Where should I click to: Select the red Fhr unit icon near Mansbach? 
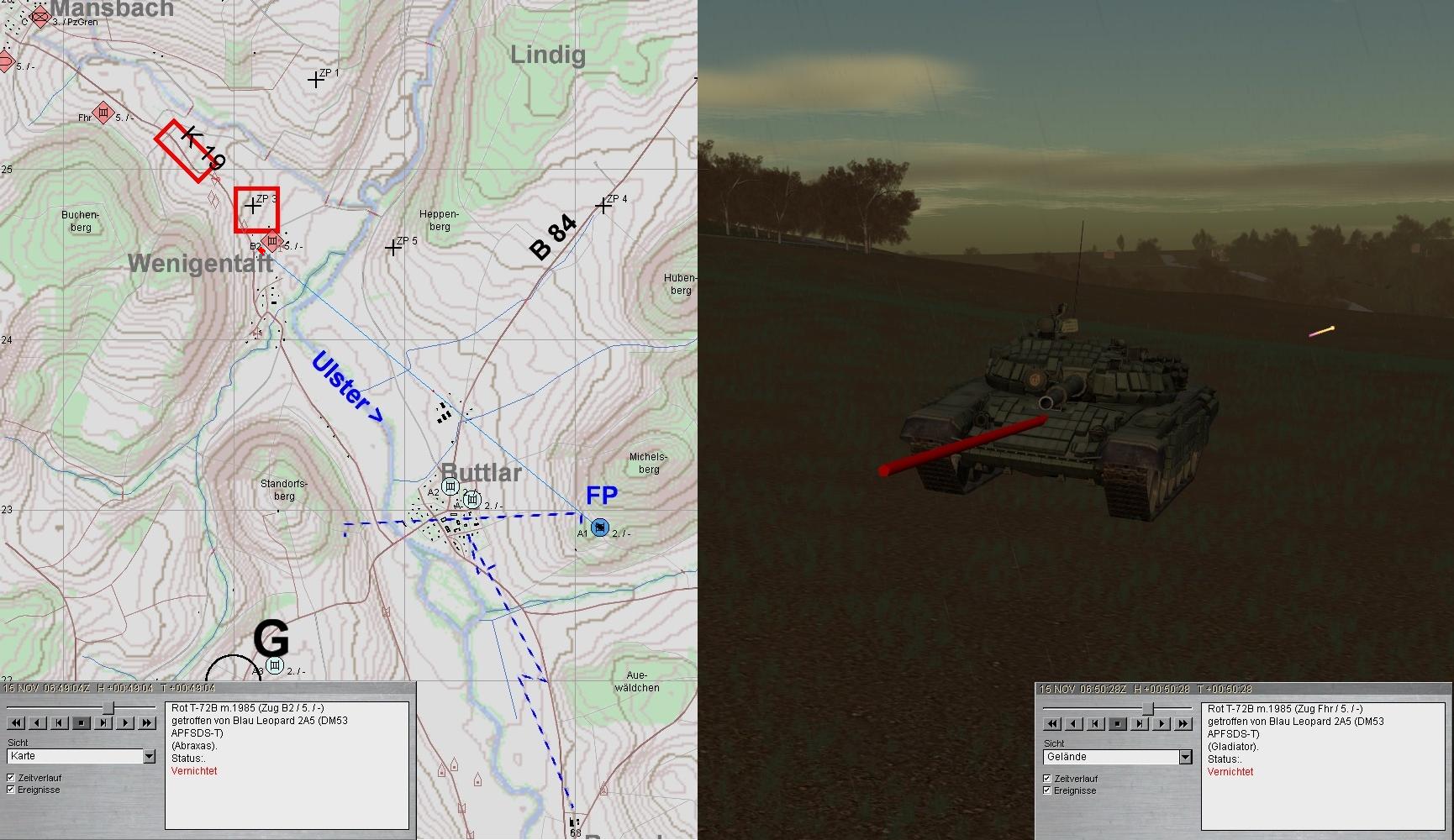103,112
